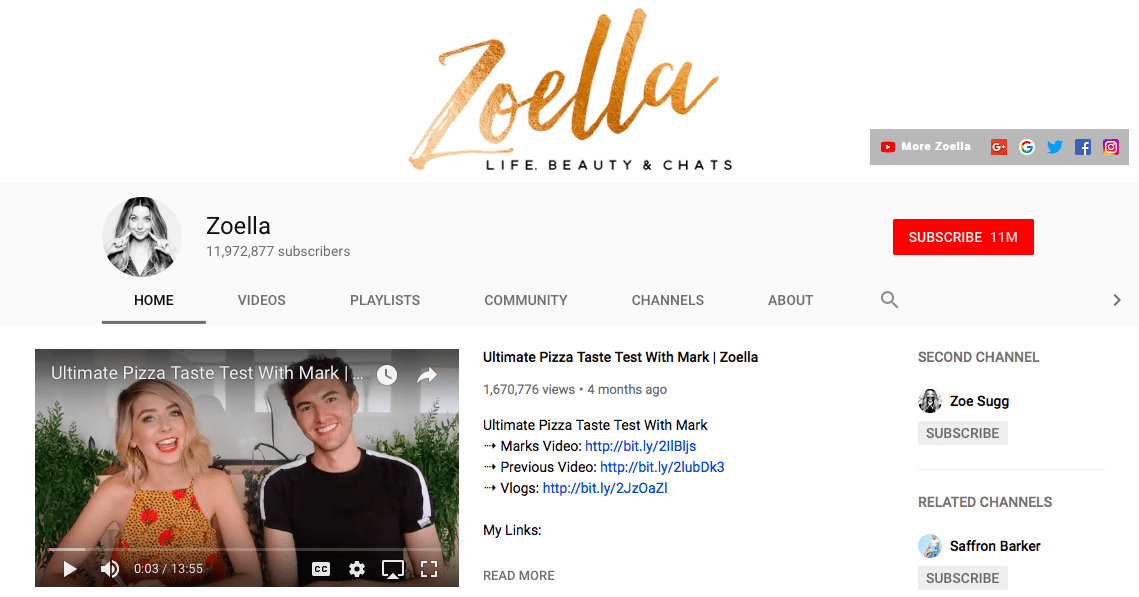
Task: Click the Google G icon
Action: (x=1026, y=147)
